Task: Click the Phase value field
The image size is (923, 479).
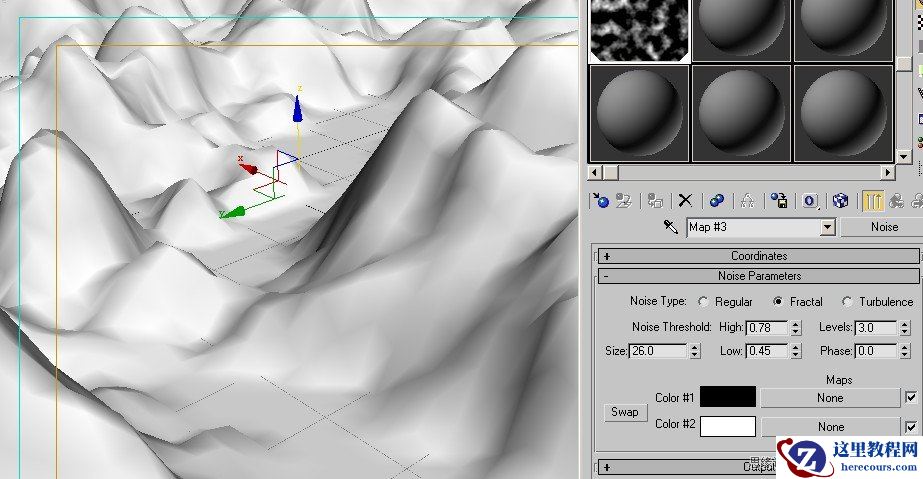Action: 876,351
